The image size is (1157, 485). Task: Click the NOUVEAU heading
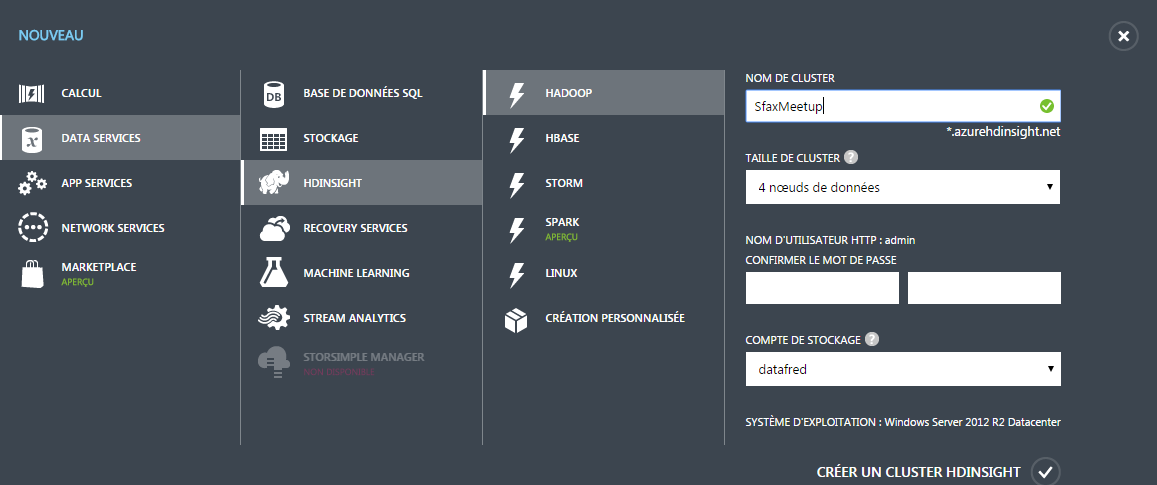pyautogui.click(x=51, y=35)
